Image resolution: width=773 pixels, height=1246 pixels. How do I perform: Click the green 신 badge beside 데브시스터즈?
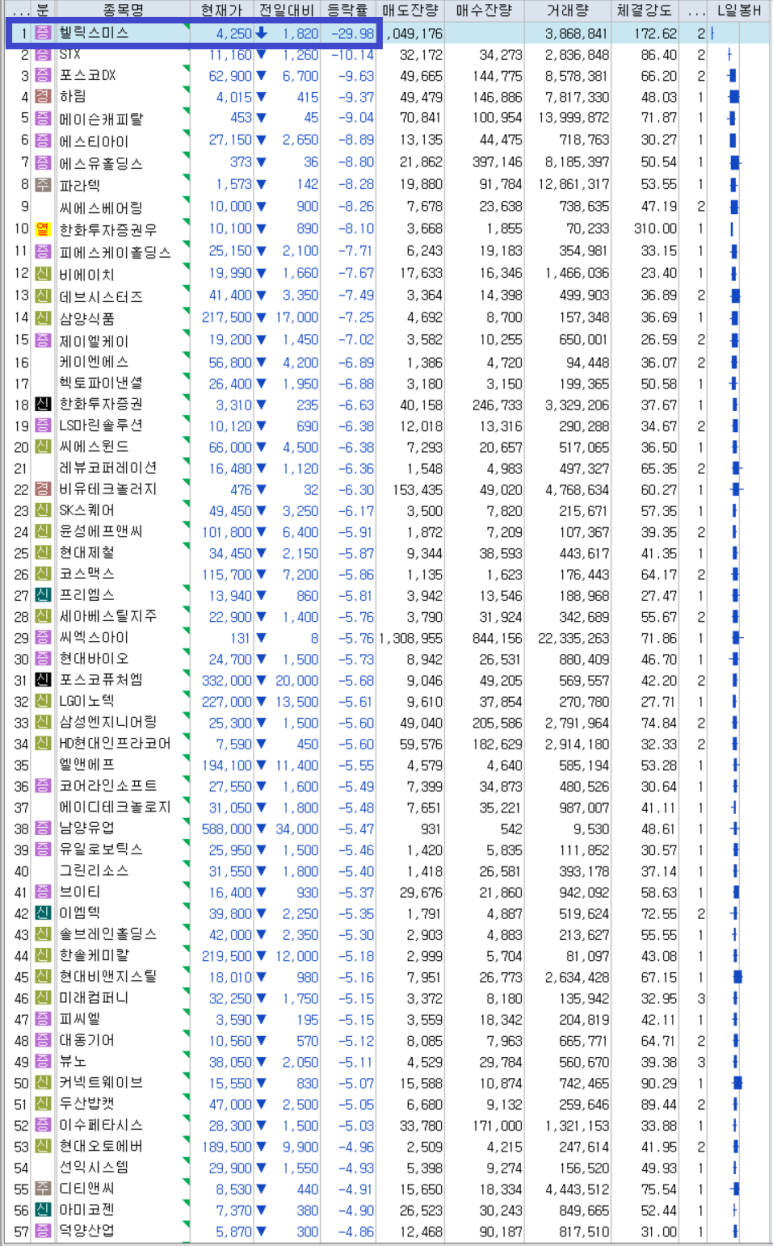[42, 296]
